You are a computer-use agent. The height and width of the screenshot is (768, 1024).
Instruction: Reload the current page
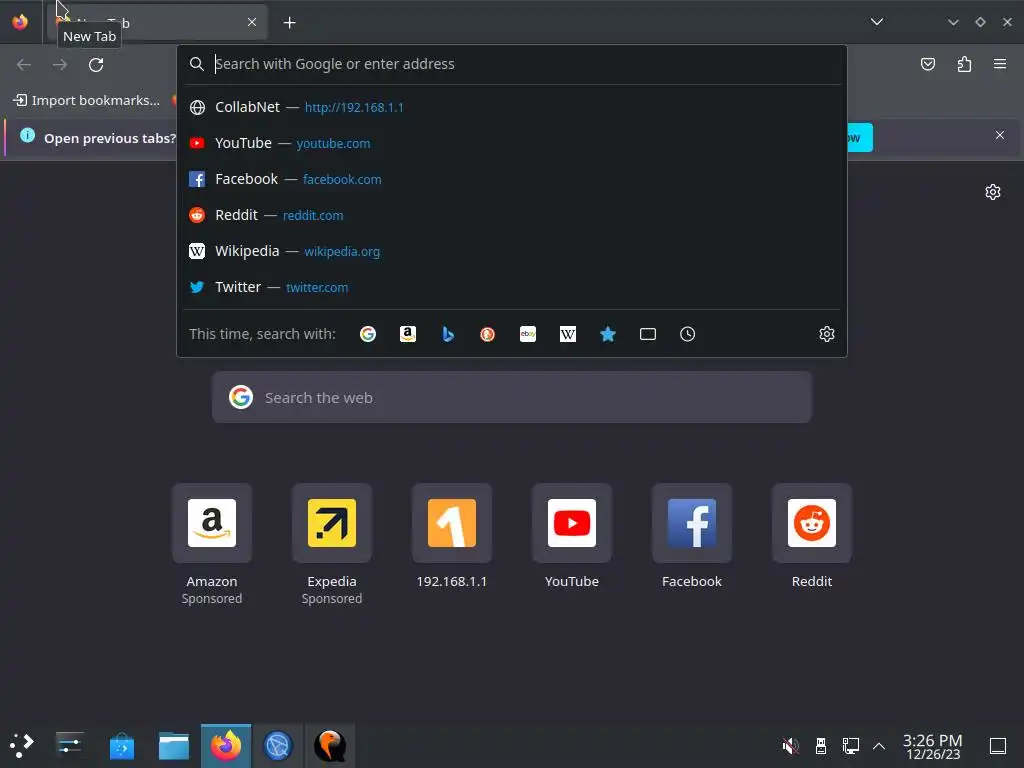tap(96, 65)
